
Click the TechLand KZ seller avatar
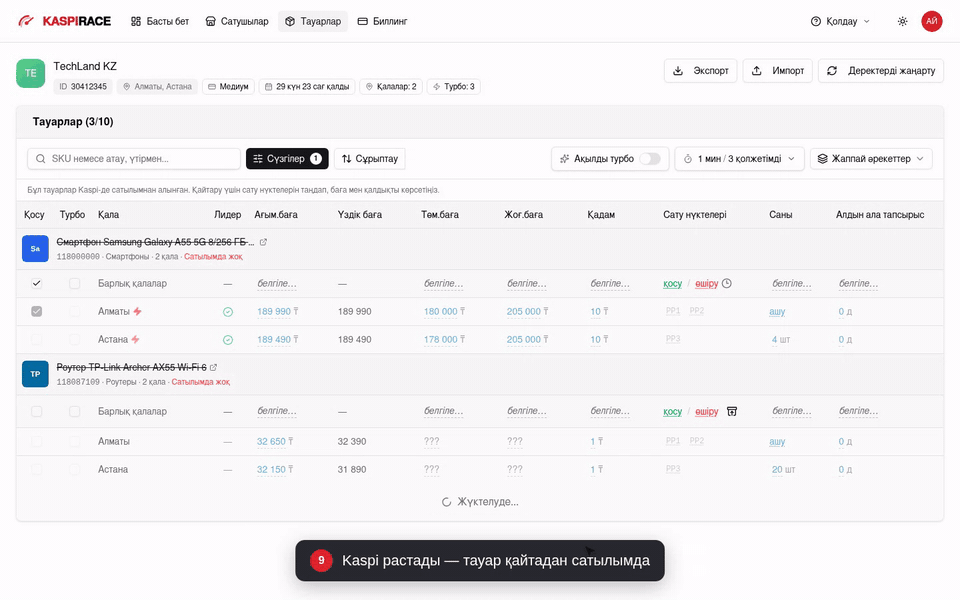pos(31,73)
